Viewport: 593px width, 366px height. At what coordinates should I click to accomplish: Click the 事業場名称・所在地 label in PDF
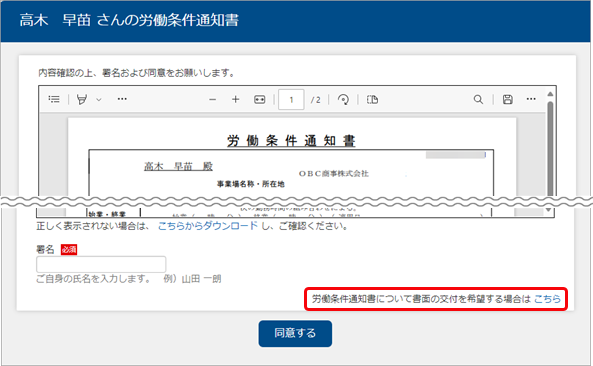tap(250, 184)
